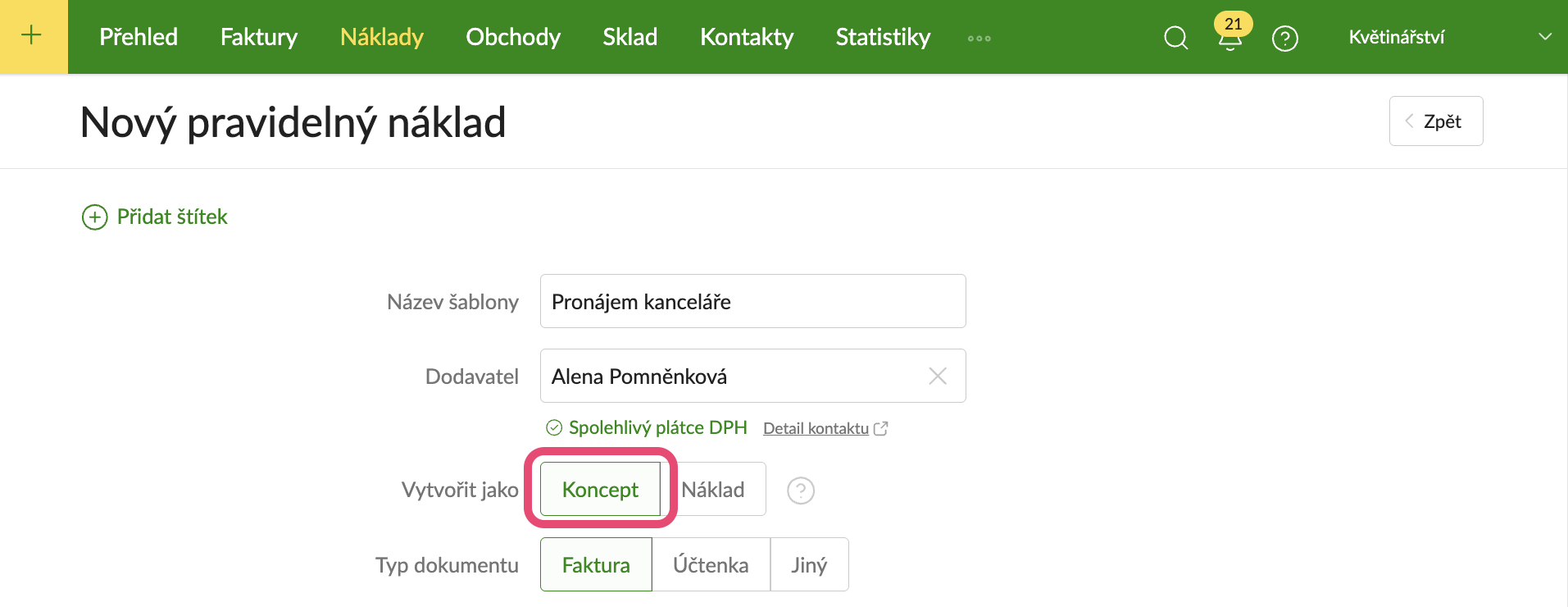Choose Účtenka as document type
Screen dimensions: 1568x607
pyautogui.click(x=711, y=565)
